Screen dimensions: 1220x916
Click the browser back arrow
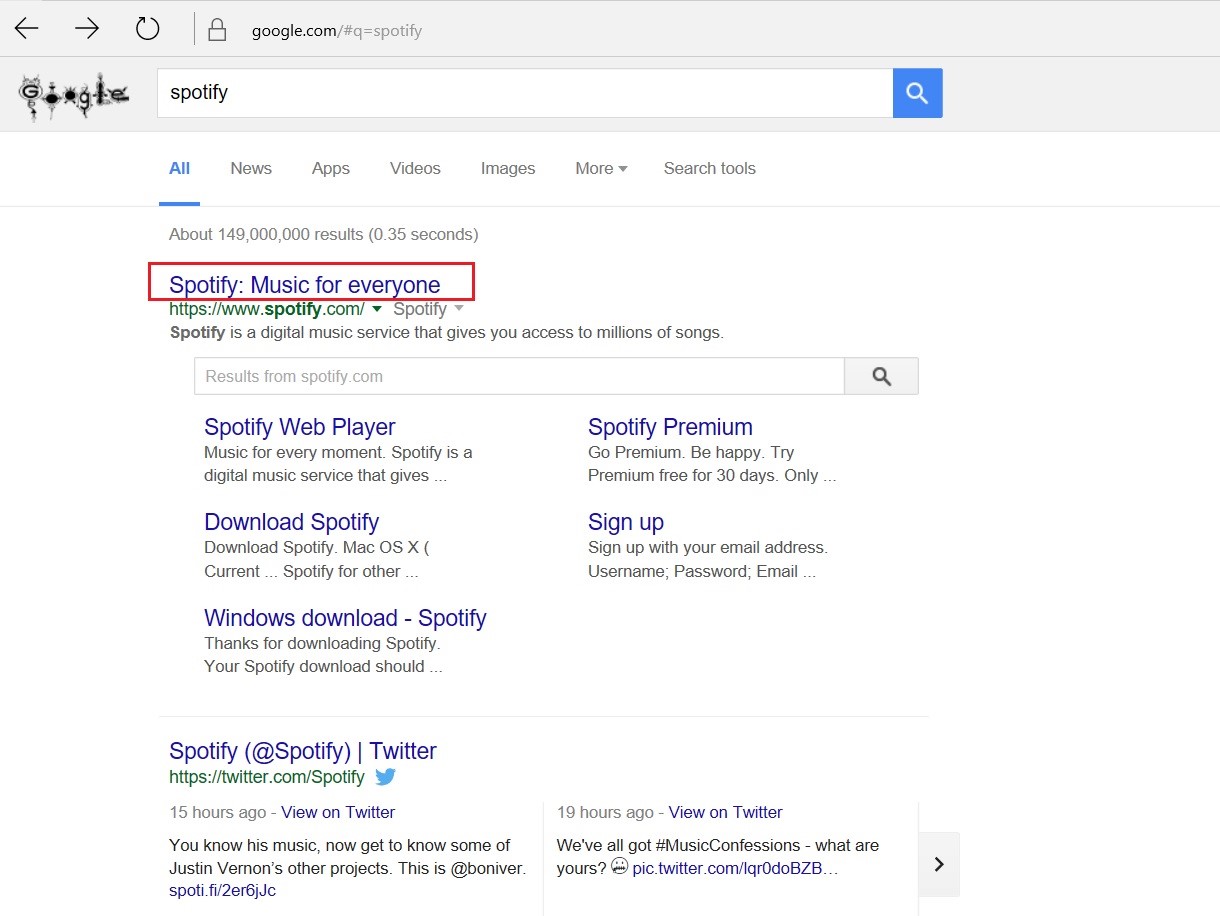pyautogui.click(x=27, y=29)
